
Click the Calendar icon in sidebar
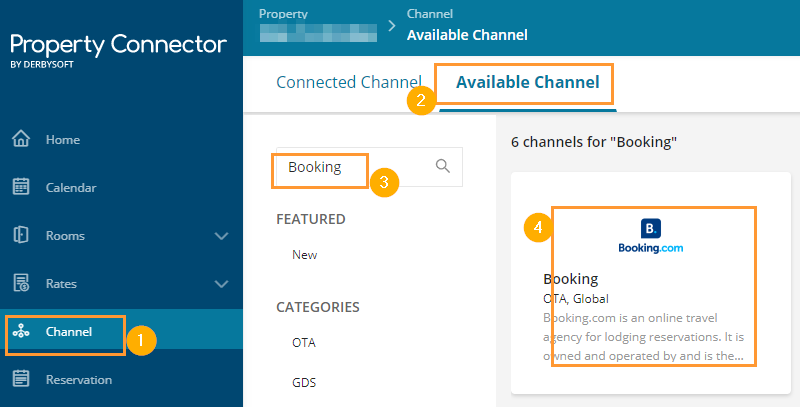[21, 187]
